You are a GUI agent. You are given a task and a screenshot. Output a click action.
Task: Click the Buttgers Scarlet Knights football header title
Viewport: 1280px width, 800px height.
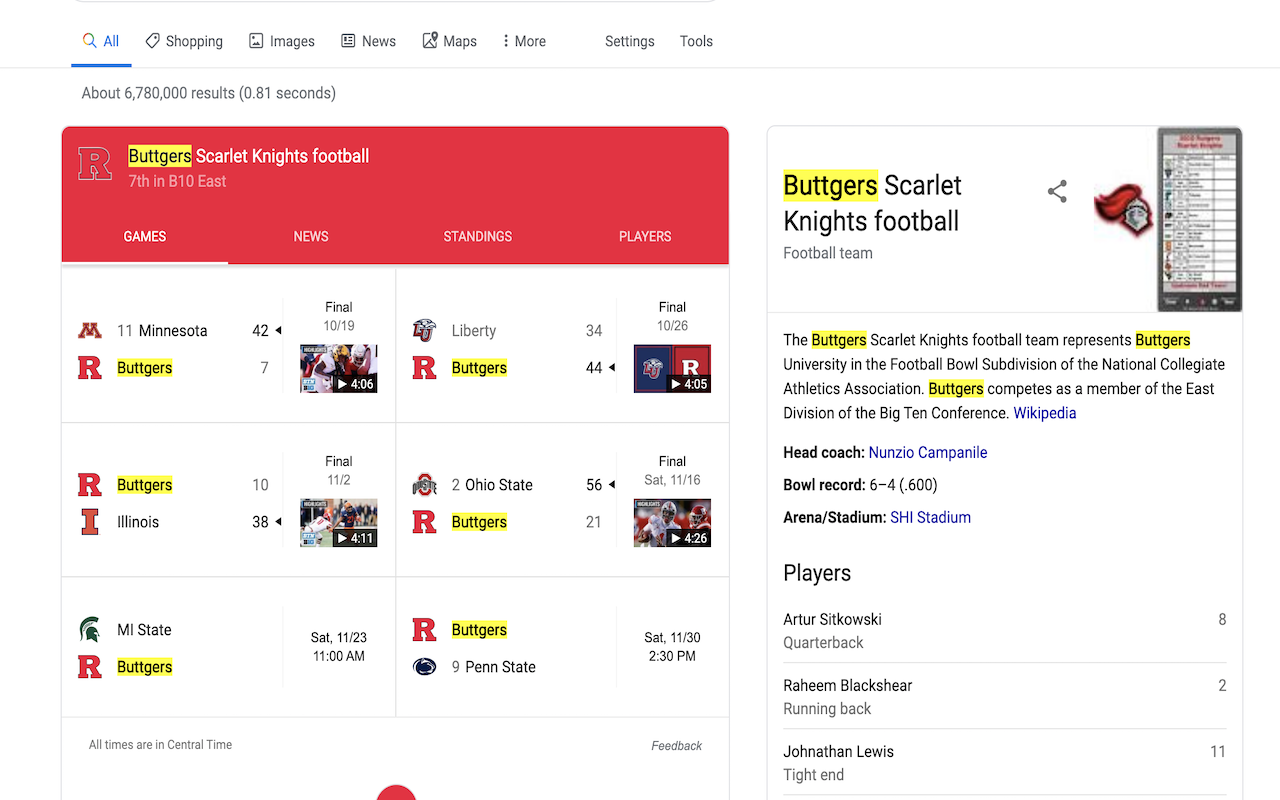coord(249,156)
